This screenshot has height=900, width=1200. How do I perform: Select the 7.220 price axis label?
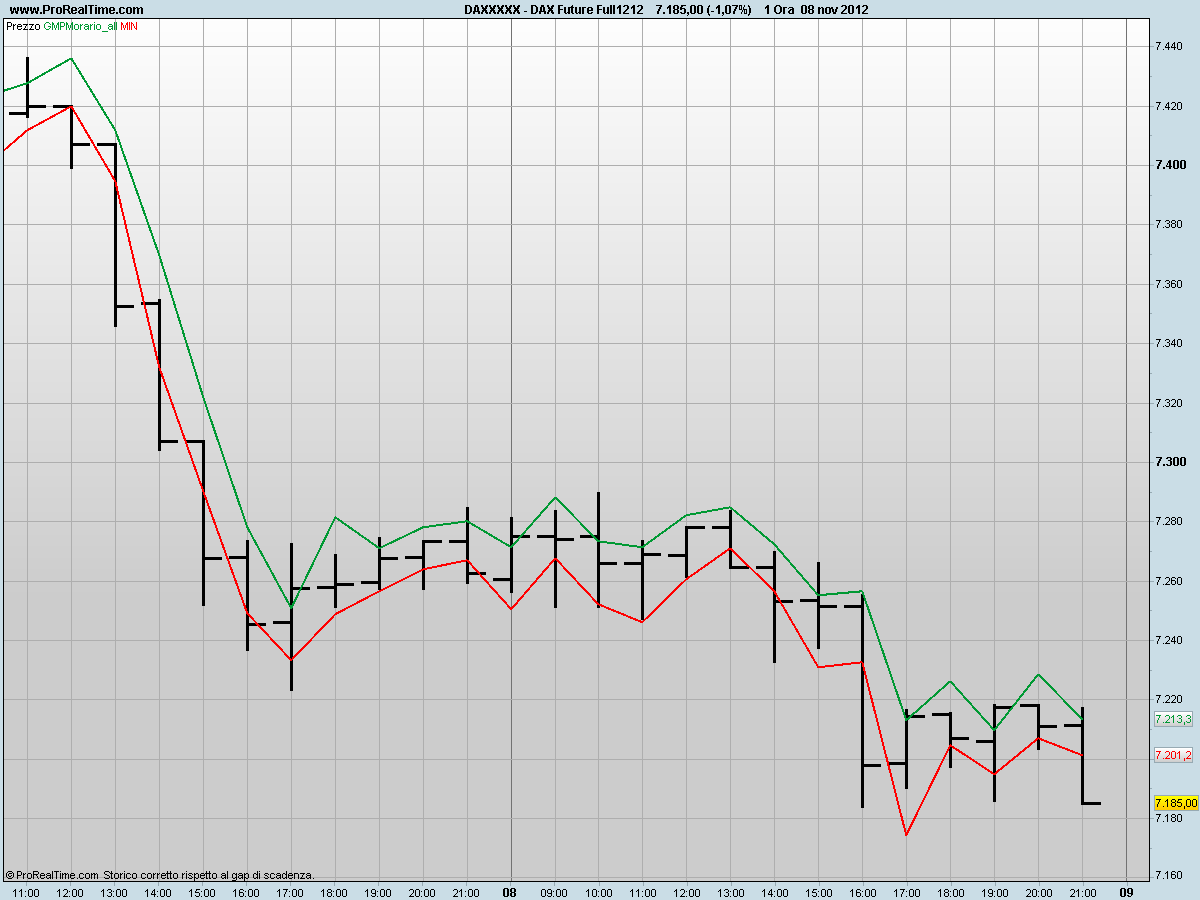coord(1168,700)
